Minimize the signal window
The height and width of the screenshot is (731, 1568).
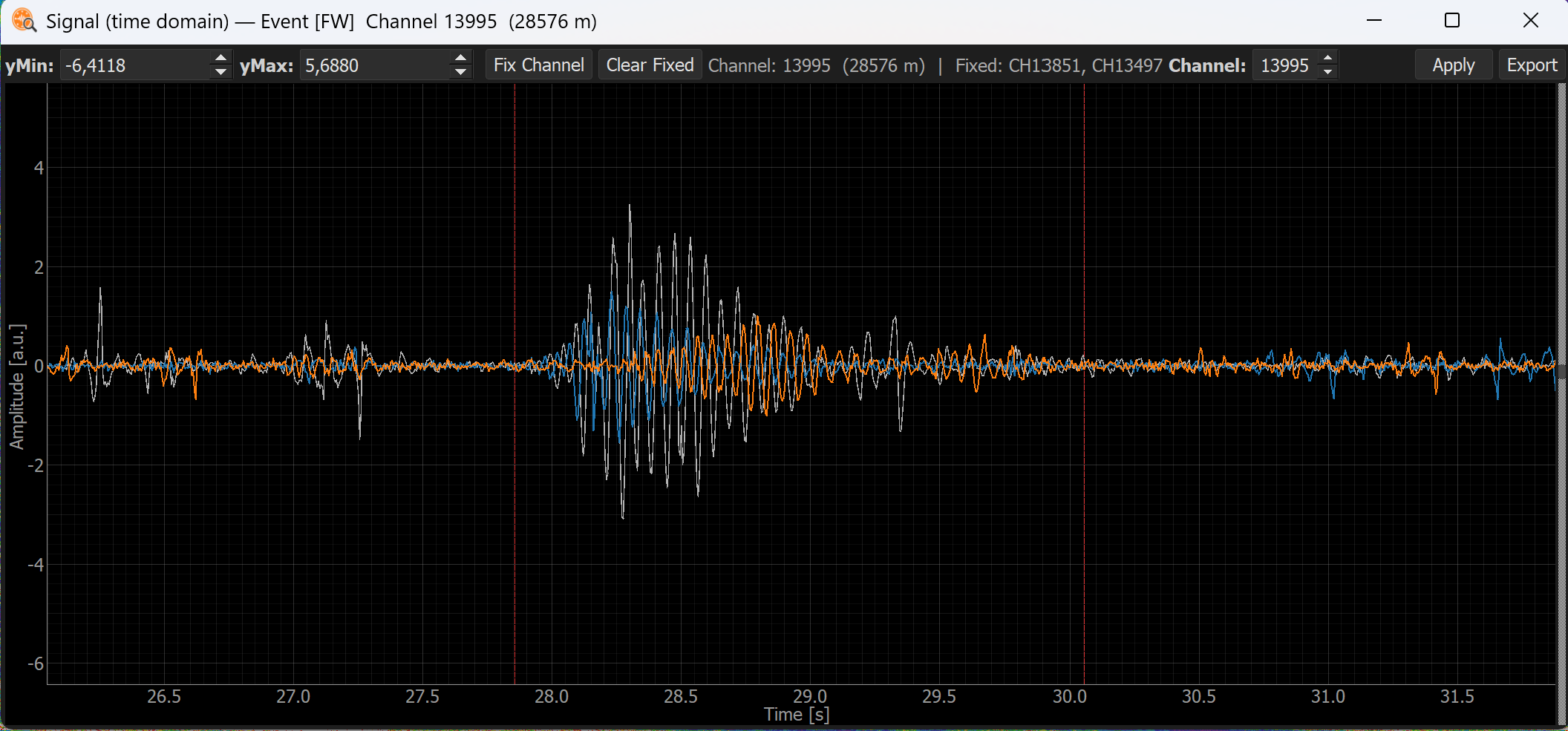click(x=1374, y=20)
